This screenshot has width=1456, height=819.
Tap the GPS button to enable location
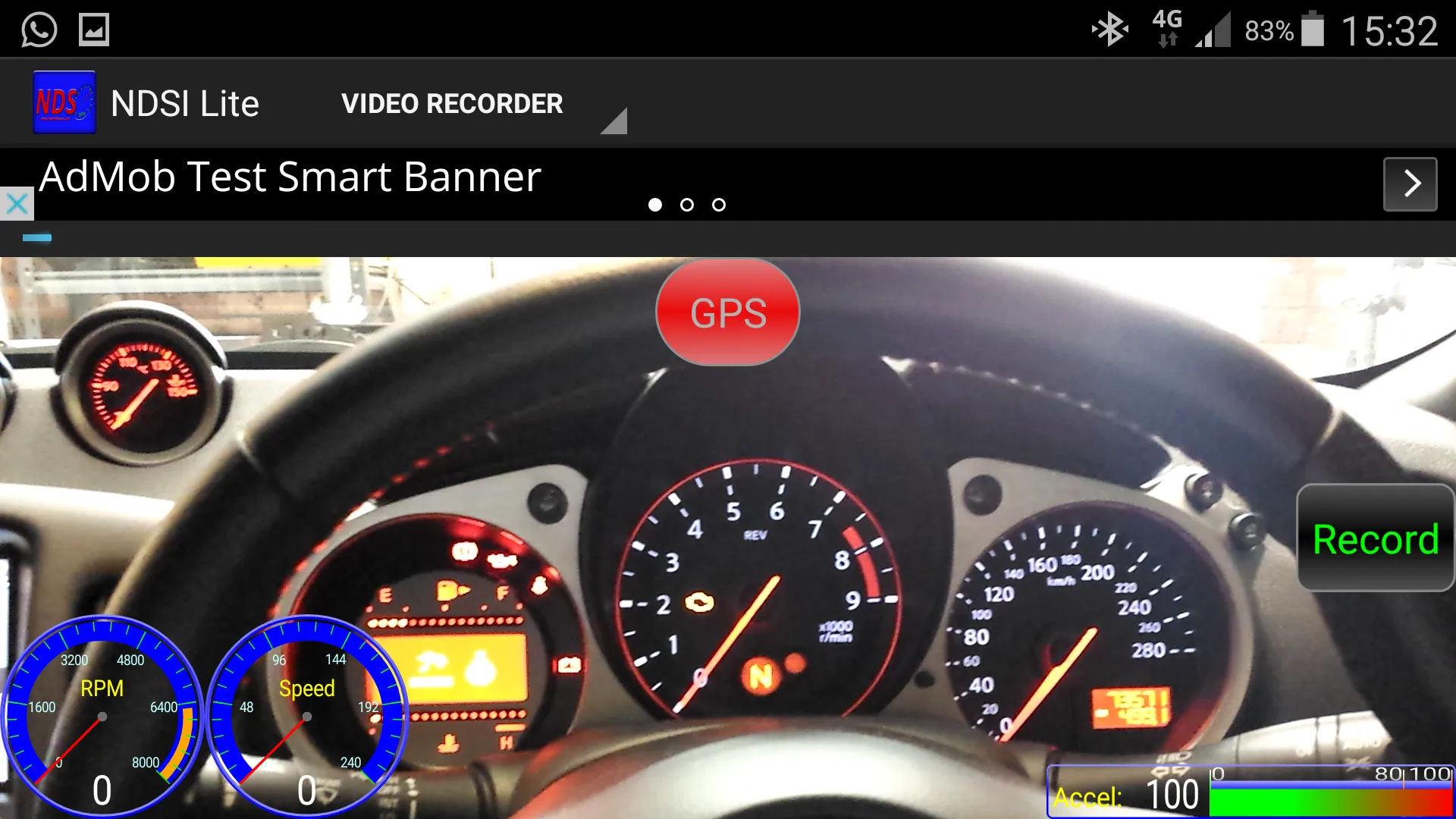point(729,312)
